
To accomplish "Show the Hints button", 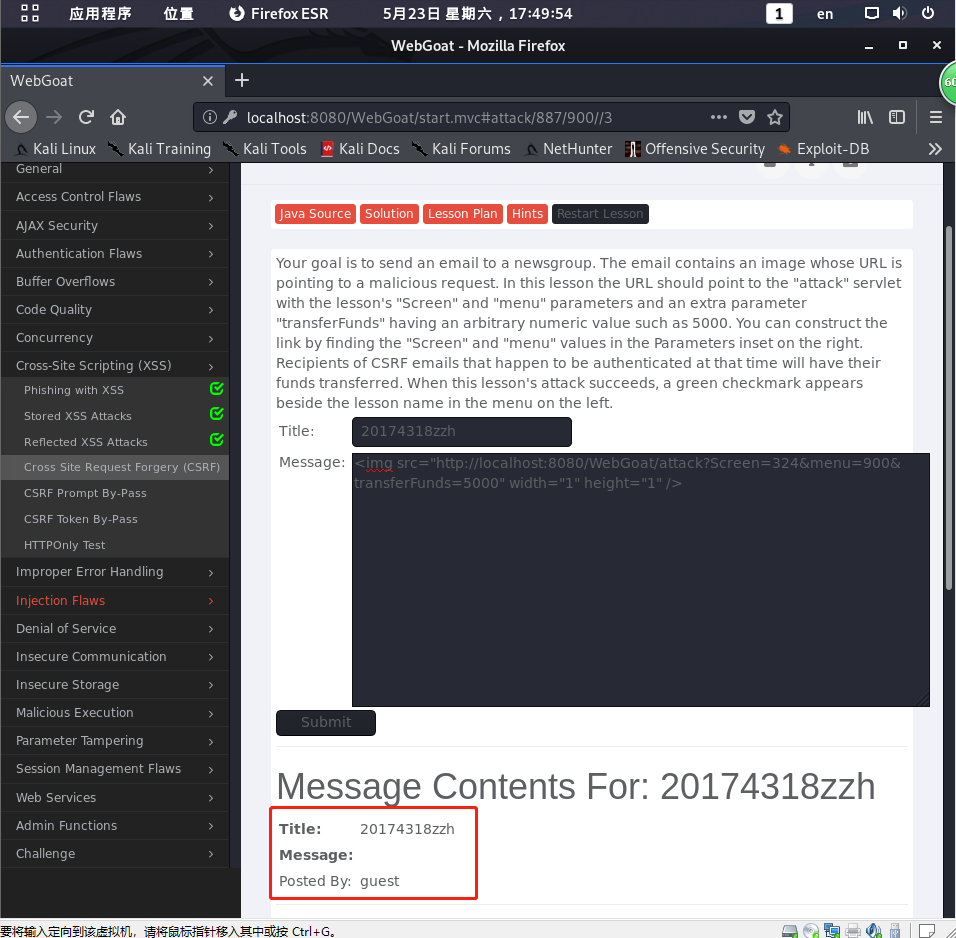I will coord(527,214).
